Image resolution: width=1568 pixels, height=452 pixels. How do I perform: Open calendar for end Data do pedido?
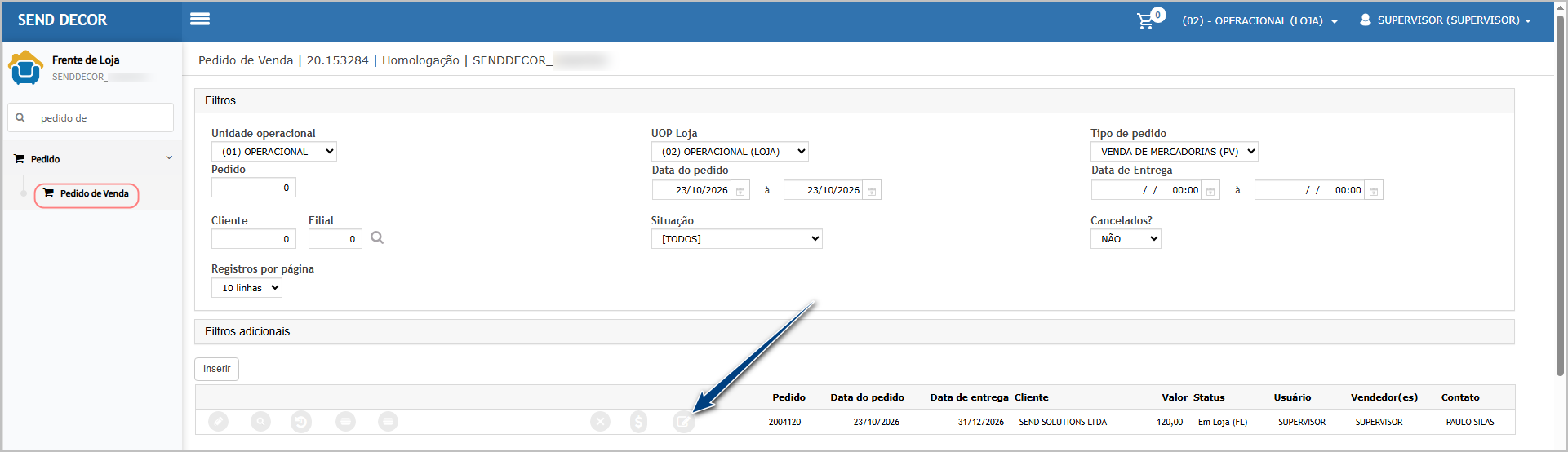click(872, 191)
